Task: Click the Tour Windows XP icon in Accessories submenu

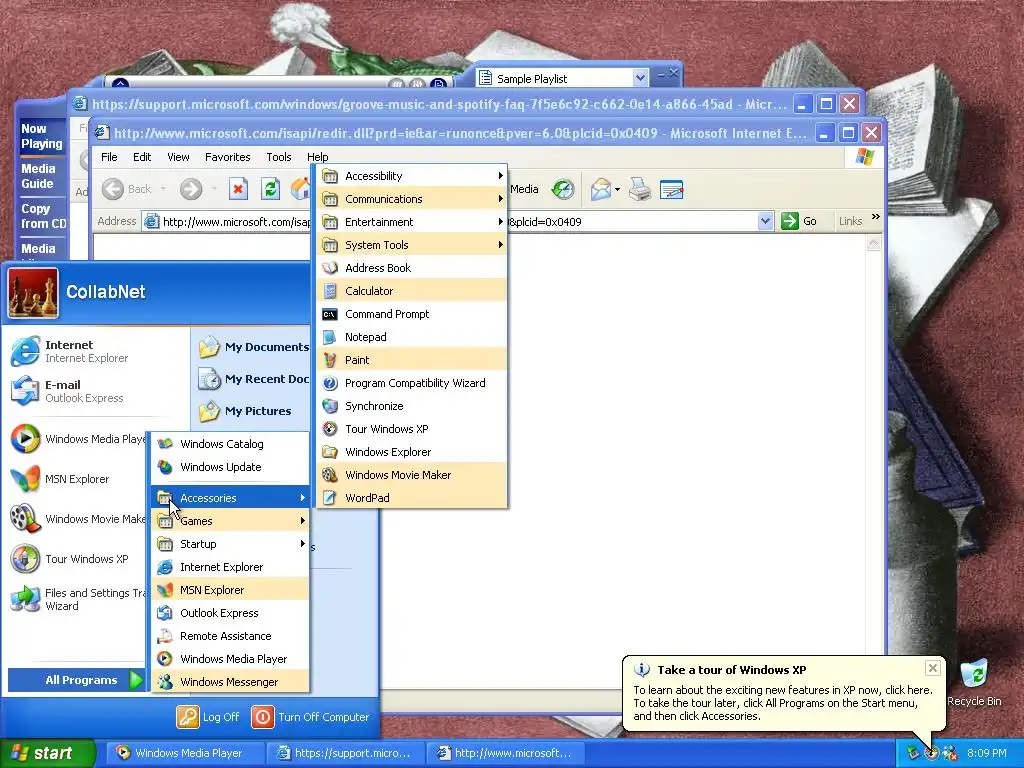Action: (x=330, y=429)
